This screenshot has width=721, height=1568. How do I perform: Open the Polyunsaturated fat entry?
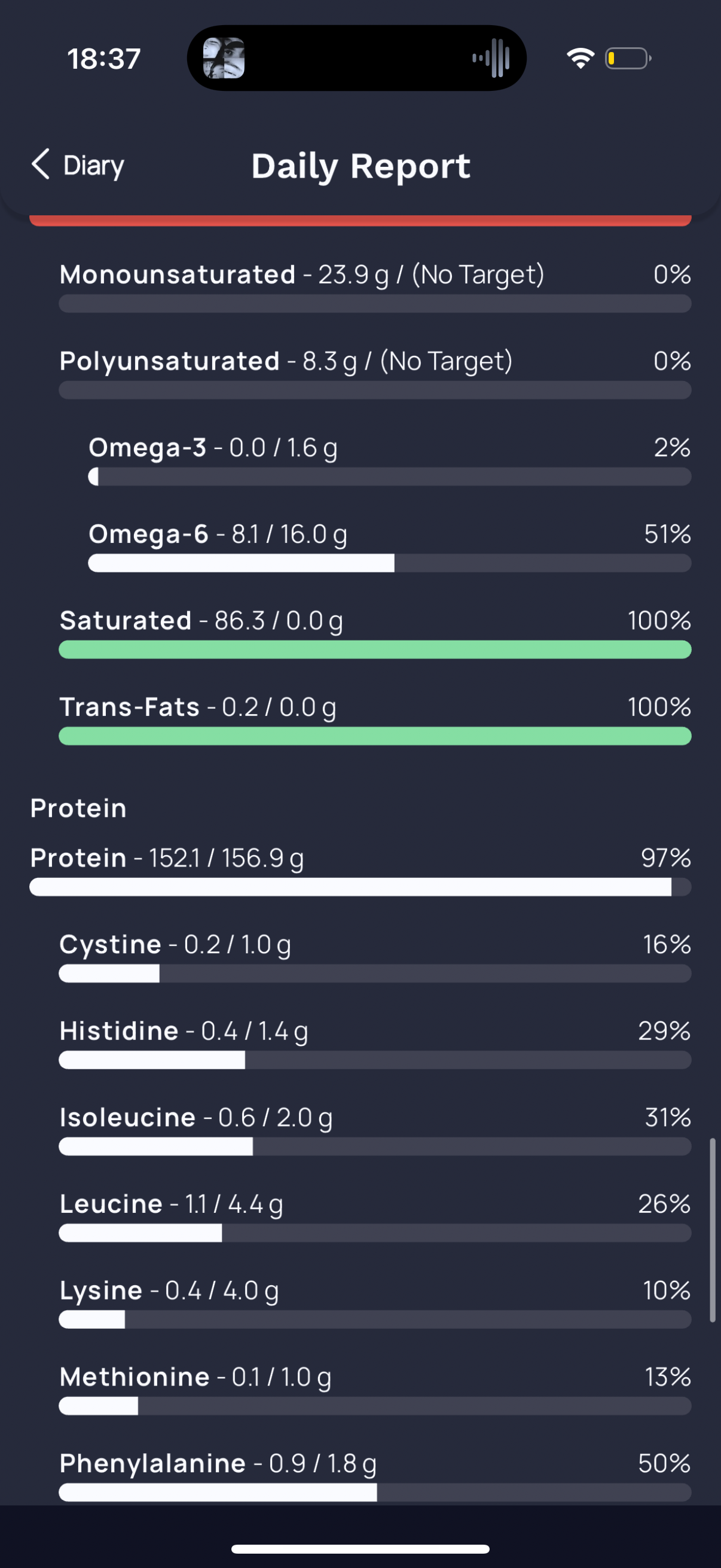[x=375, y=373]
